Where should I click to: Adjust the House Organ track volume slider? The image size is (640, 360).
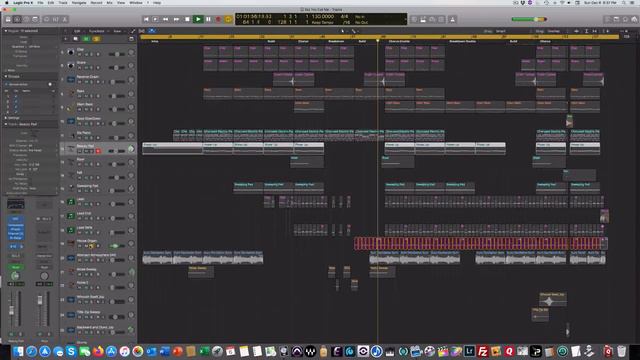click(117, 246)
